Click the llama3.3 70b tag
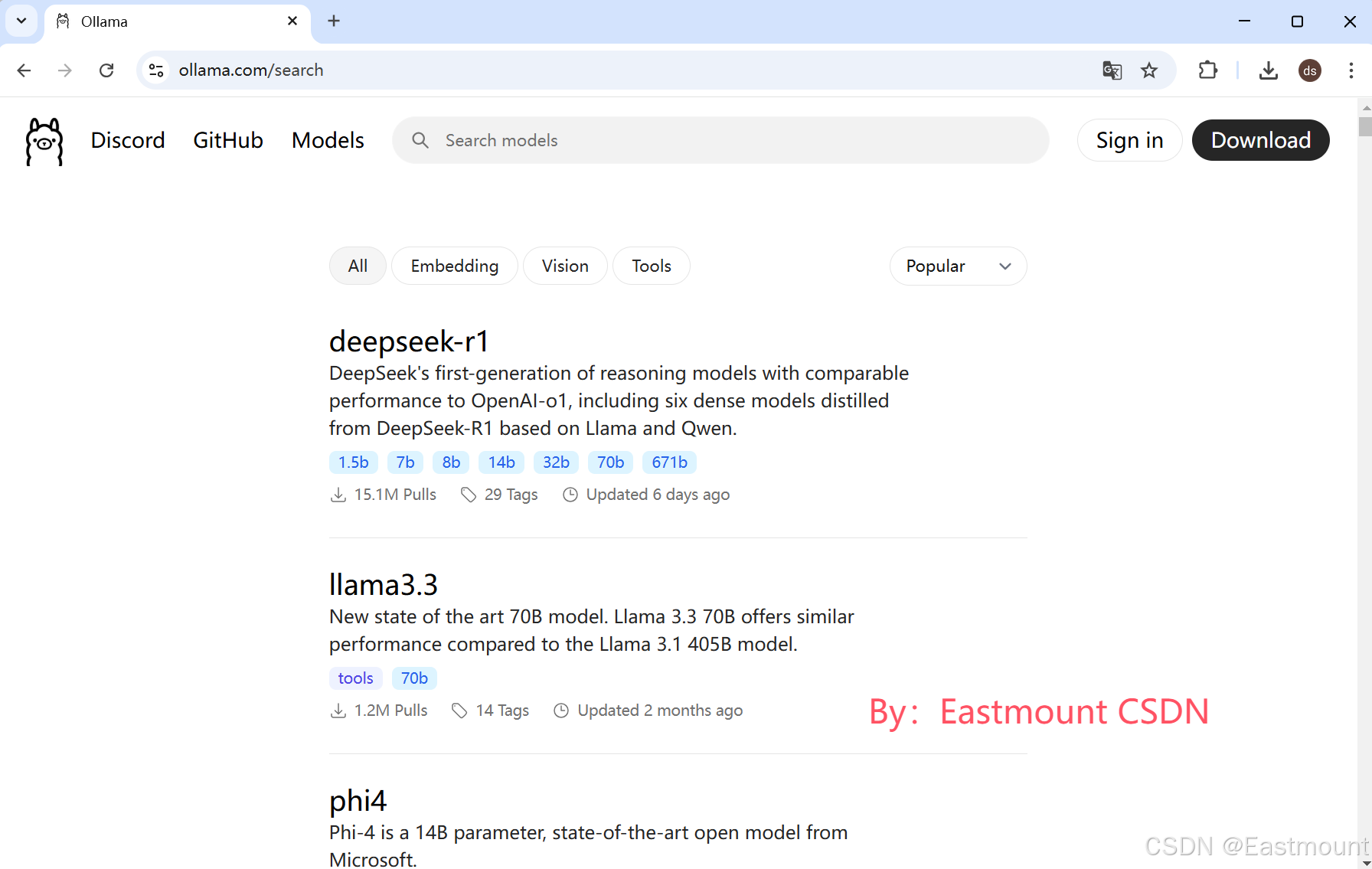 [x=414, y=678]
